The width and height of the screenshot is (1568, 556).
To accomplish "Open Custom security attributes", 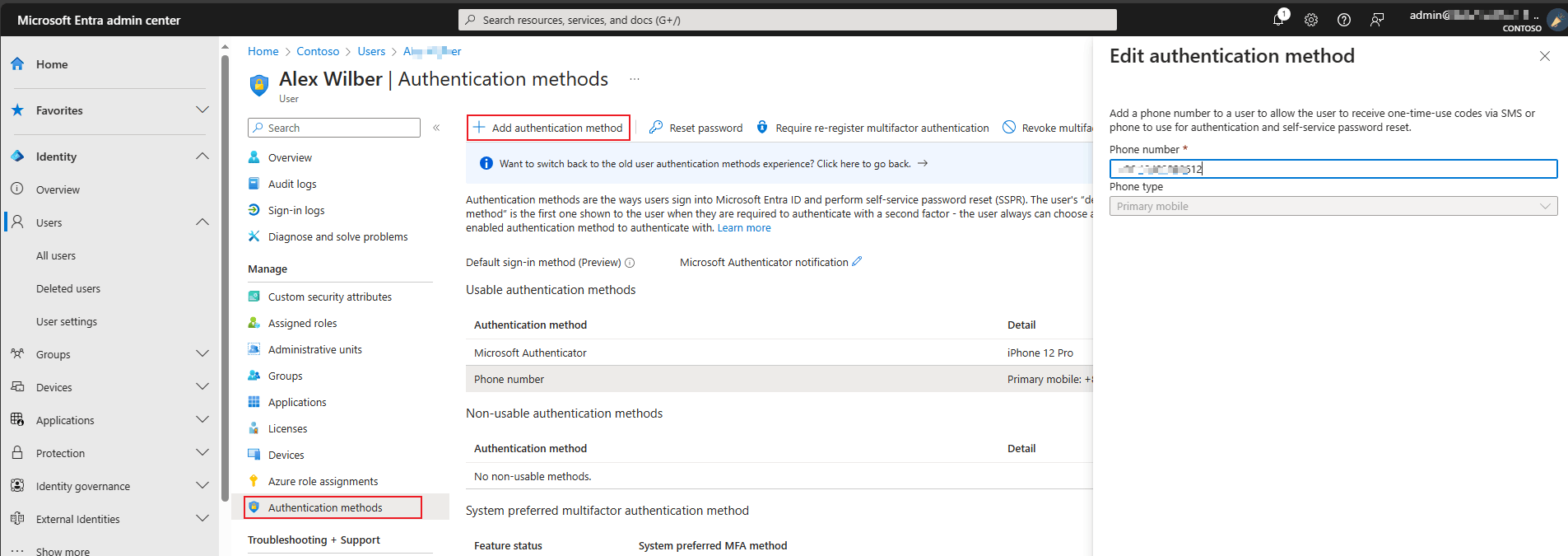I will pyautogui.click(x=329, y=297).
